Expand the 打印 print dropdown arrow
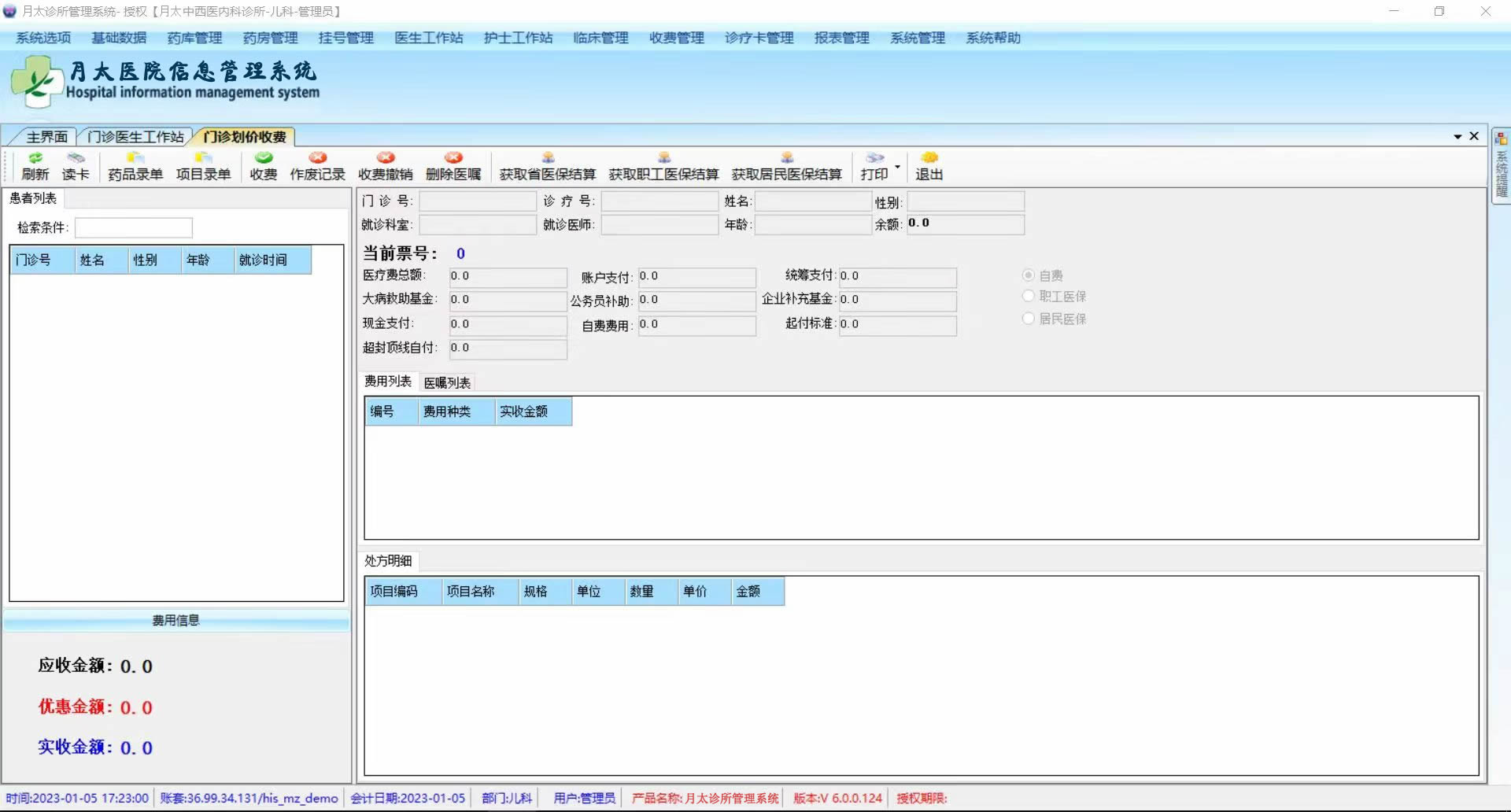Viewport: 1511px width, 812px height. [x=897, y=167]
